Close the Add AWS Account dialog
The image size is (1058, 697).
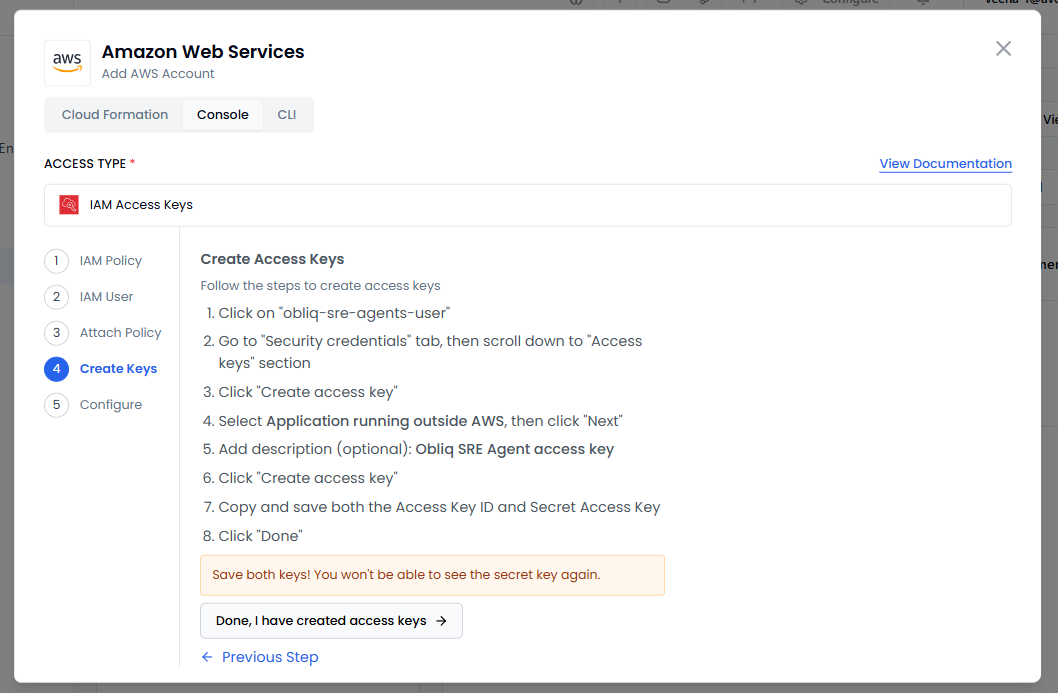(x=1003, y=49)
